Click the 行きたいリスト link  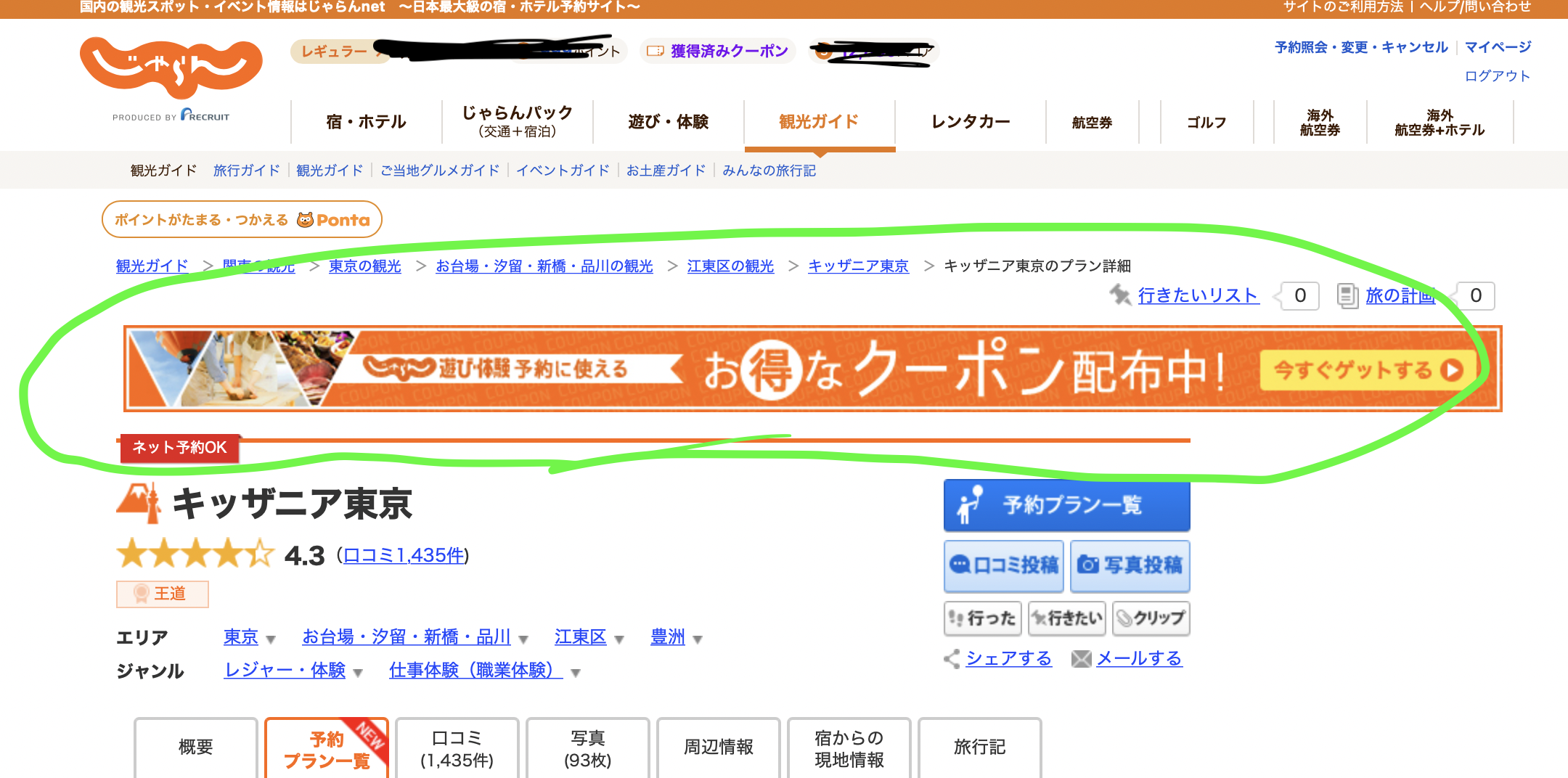coord(1199,295)
